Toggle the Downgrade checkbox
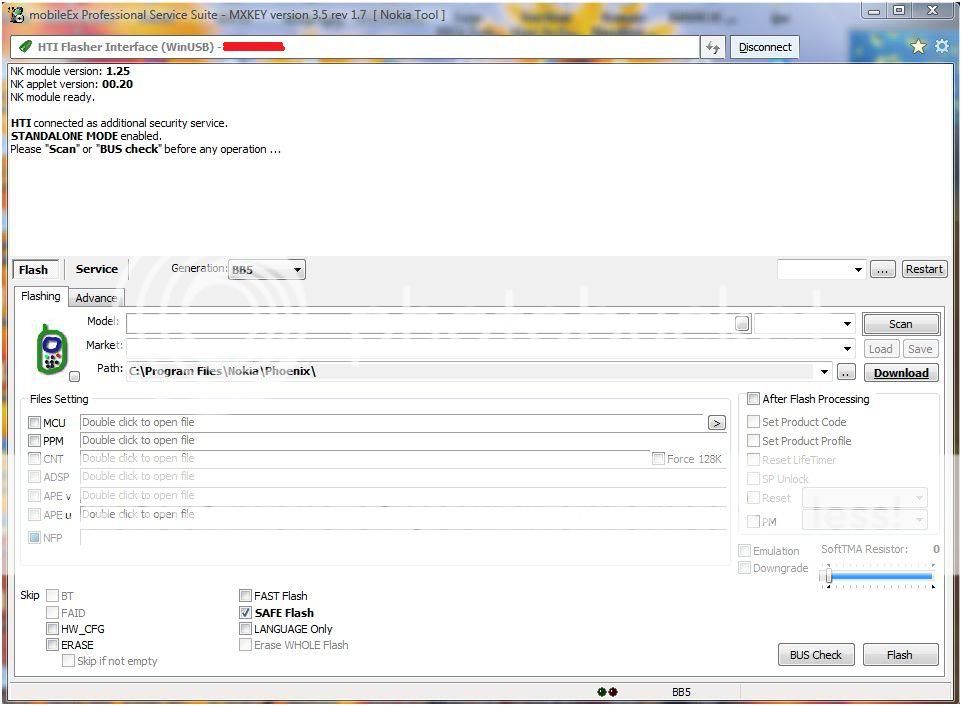Screen dimensions: 962x706 pyautogui.click(x=744, y=567)
